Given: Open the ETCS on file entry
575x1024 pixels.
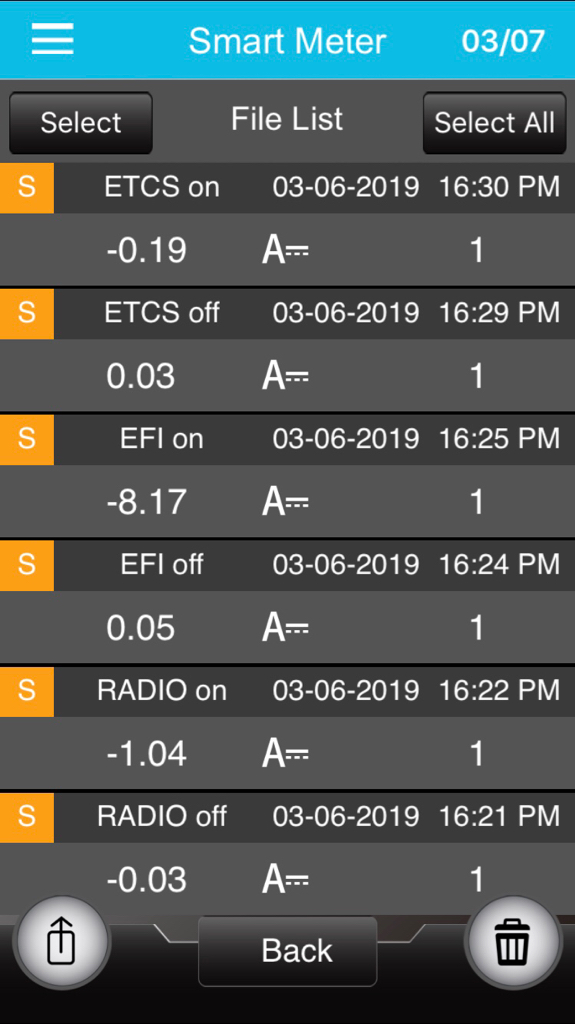Looking at the screenshot, I should 288,224.
